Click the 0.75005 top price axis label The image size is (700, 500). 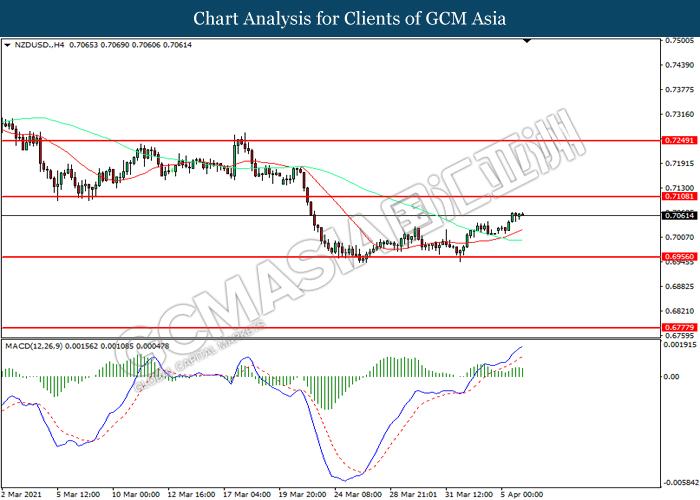680,41
